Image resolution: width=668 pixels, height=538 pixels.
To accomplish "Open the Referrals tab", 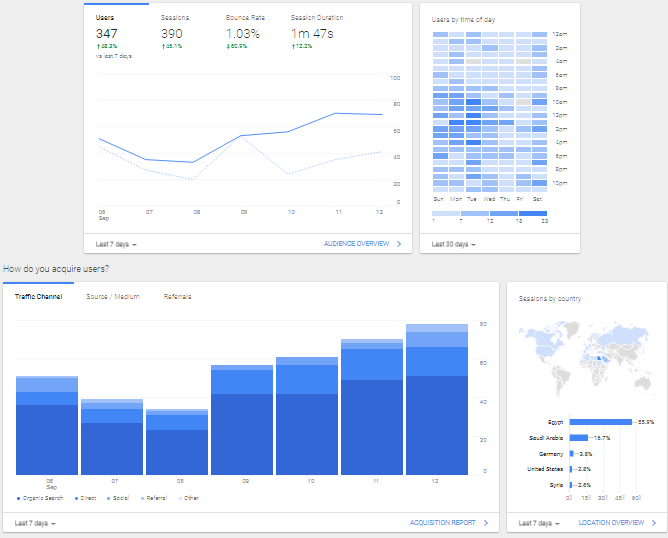I will (177, 297).
